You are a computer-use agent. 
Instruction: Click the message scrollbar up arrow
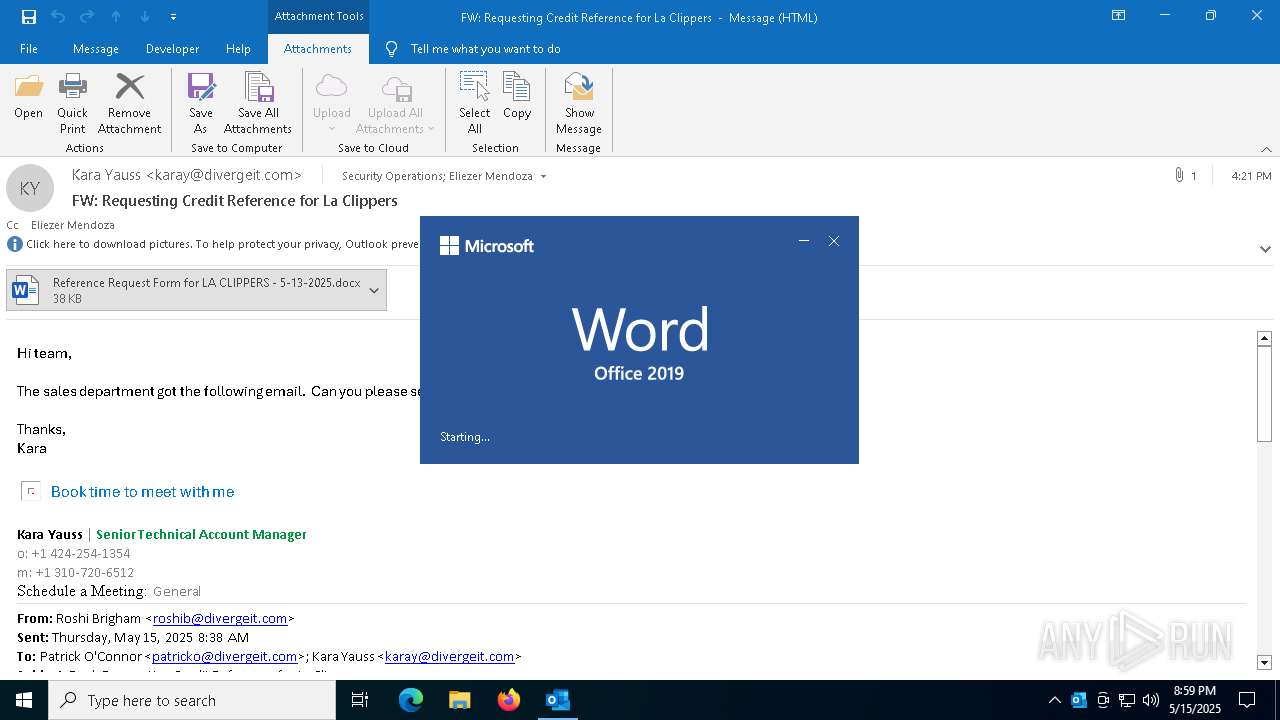(x=1264, y=339)
